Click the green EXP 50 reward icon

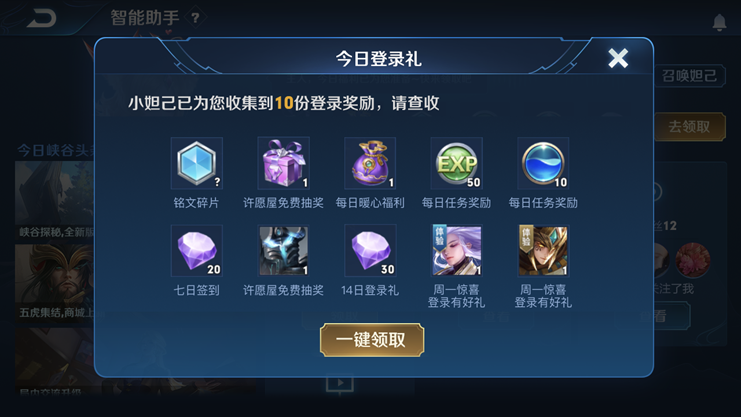(x=457, y=164)
